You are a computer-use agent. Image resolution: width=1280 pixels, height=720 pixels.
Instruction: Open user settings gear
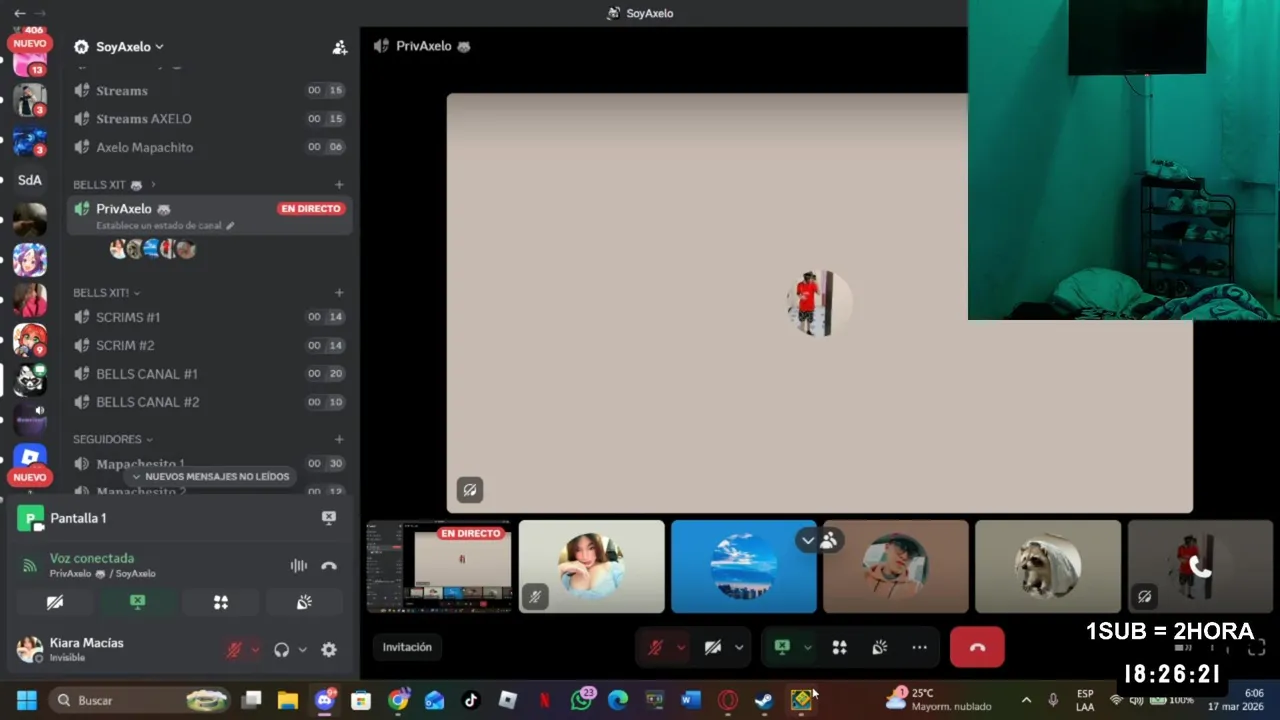(329, 650)
